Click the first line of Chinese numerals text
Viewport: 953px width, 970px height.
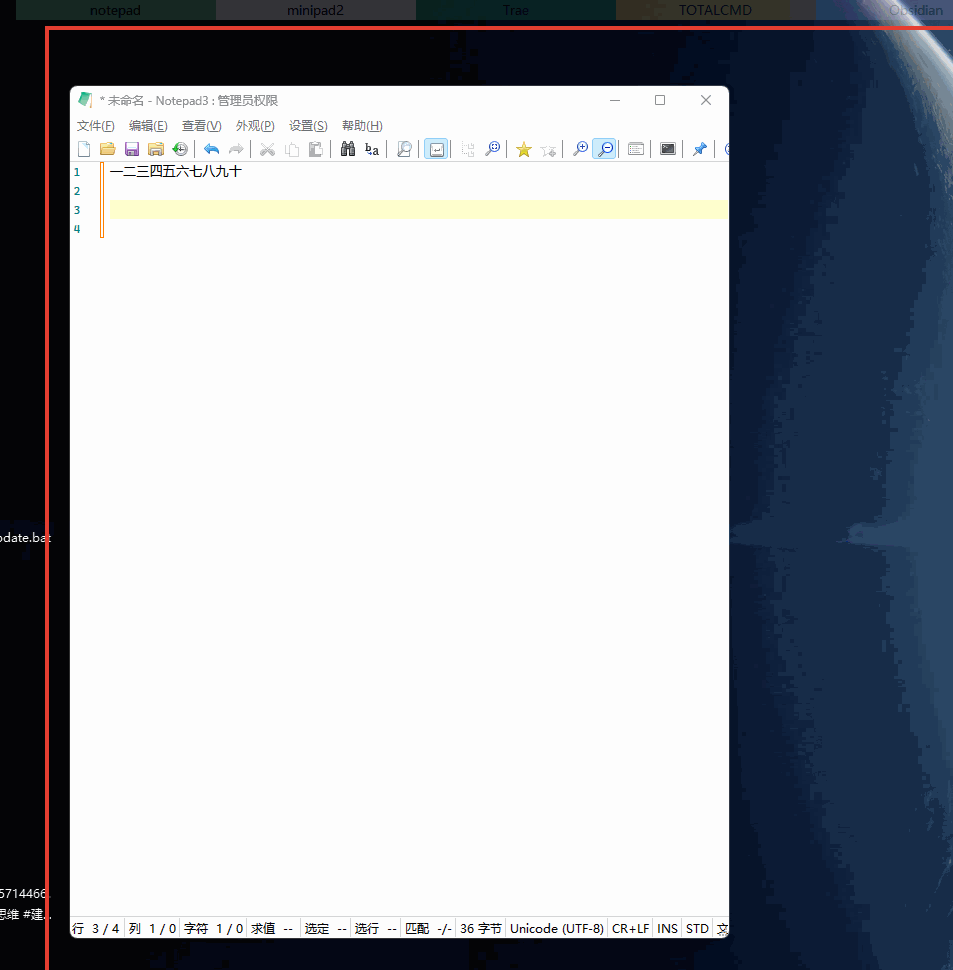176,172
